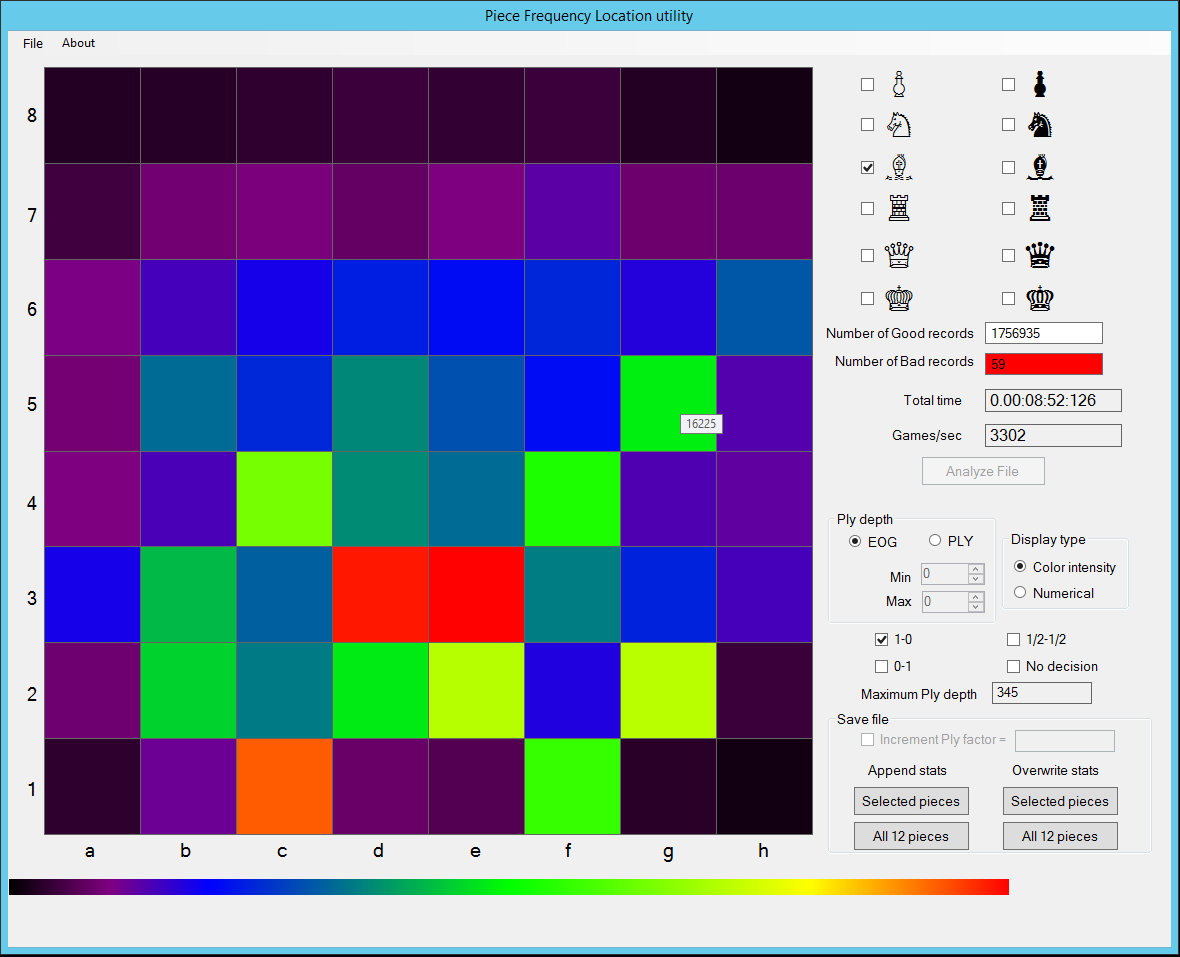The width and height of the screenshot is (1180, 957).
Task: Click the Games/sec value field
Action: point(1053,436)
